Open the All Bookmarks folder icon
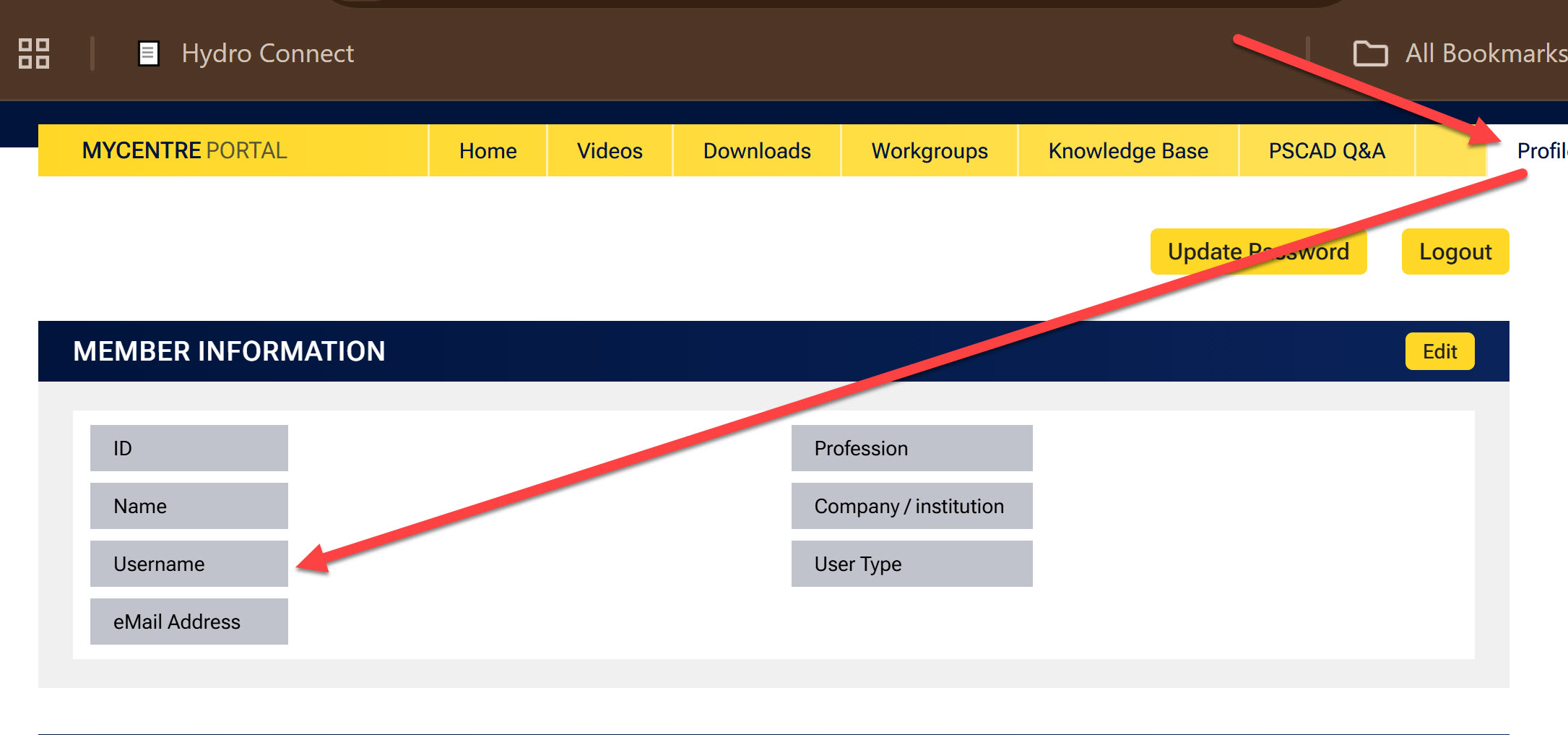 point(1369,53)
